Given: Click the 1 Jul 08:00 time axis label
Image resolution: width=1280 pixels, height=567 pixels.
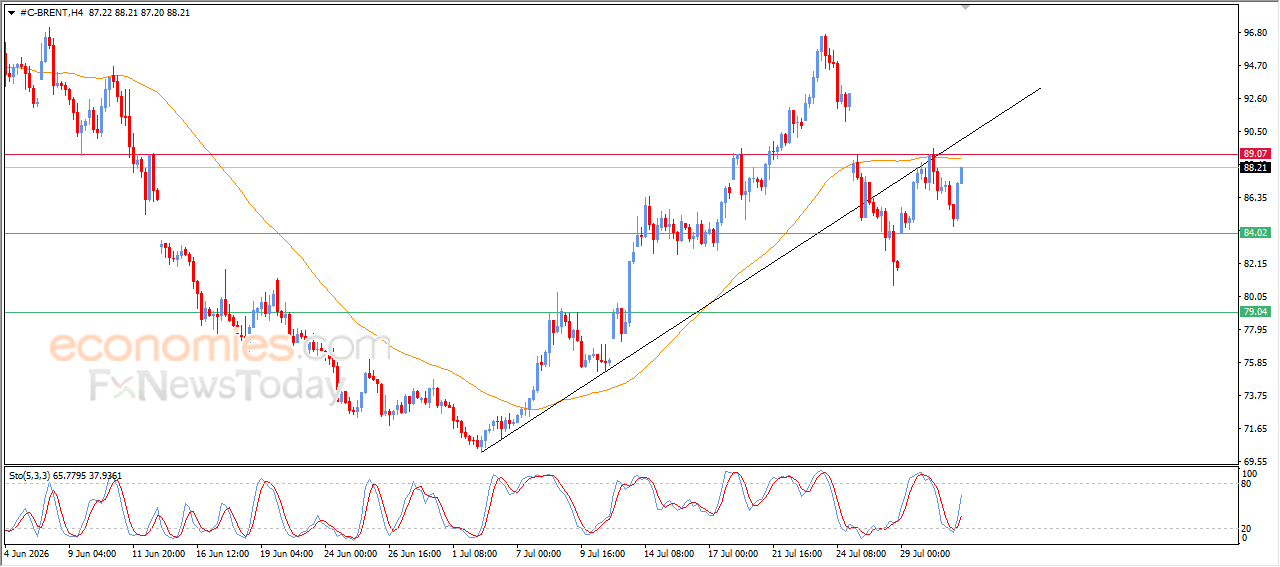Looking at the screenshot, I should (476, 552).
